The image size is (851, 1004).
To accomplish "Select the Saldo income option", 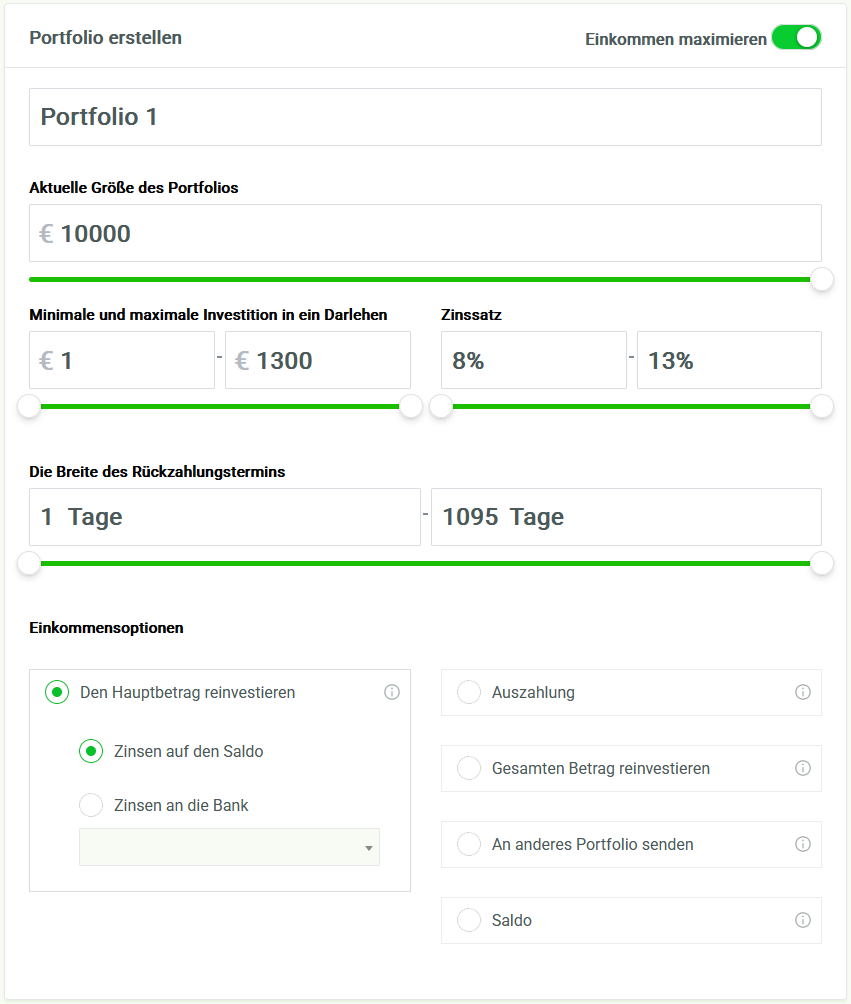I will click(x=469, y=920).
